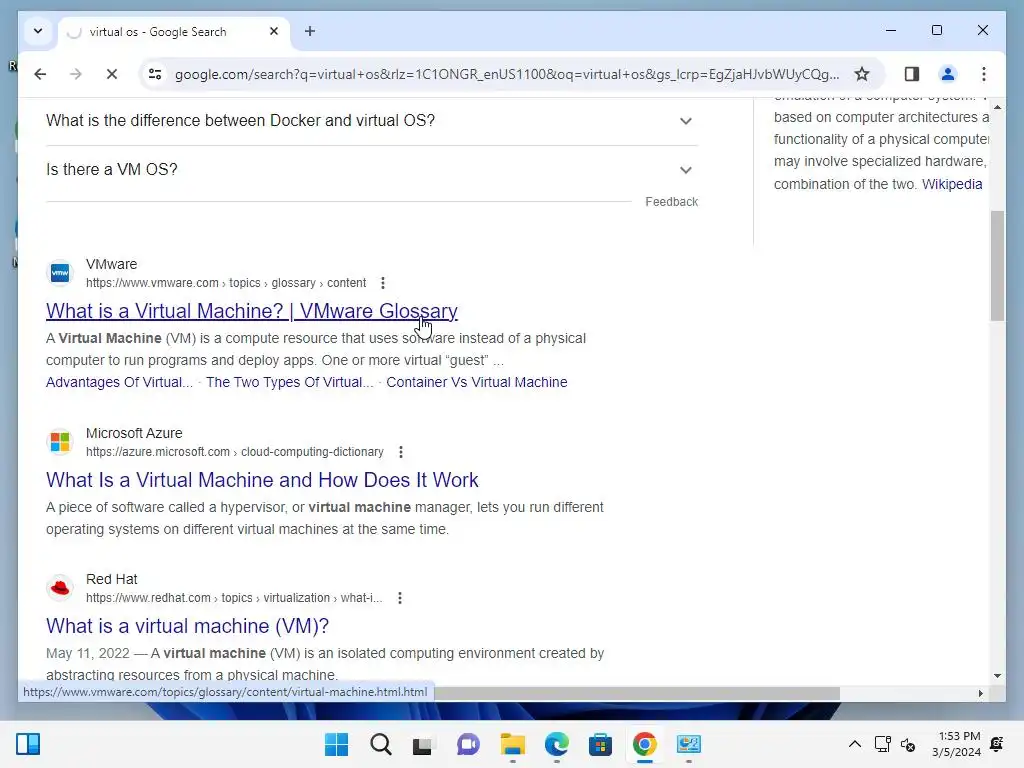Stop loading the page
This screenshot has height=768, width=1024.
[112, 74]
